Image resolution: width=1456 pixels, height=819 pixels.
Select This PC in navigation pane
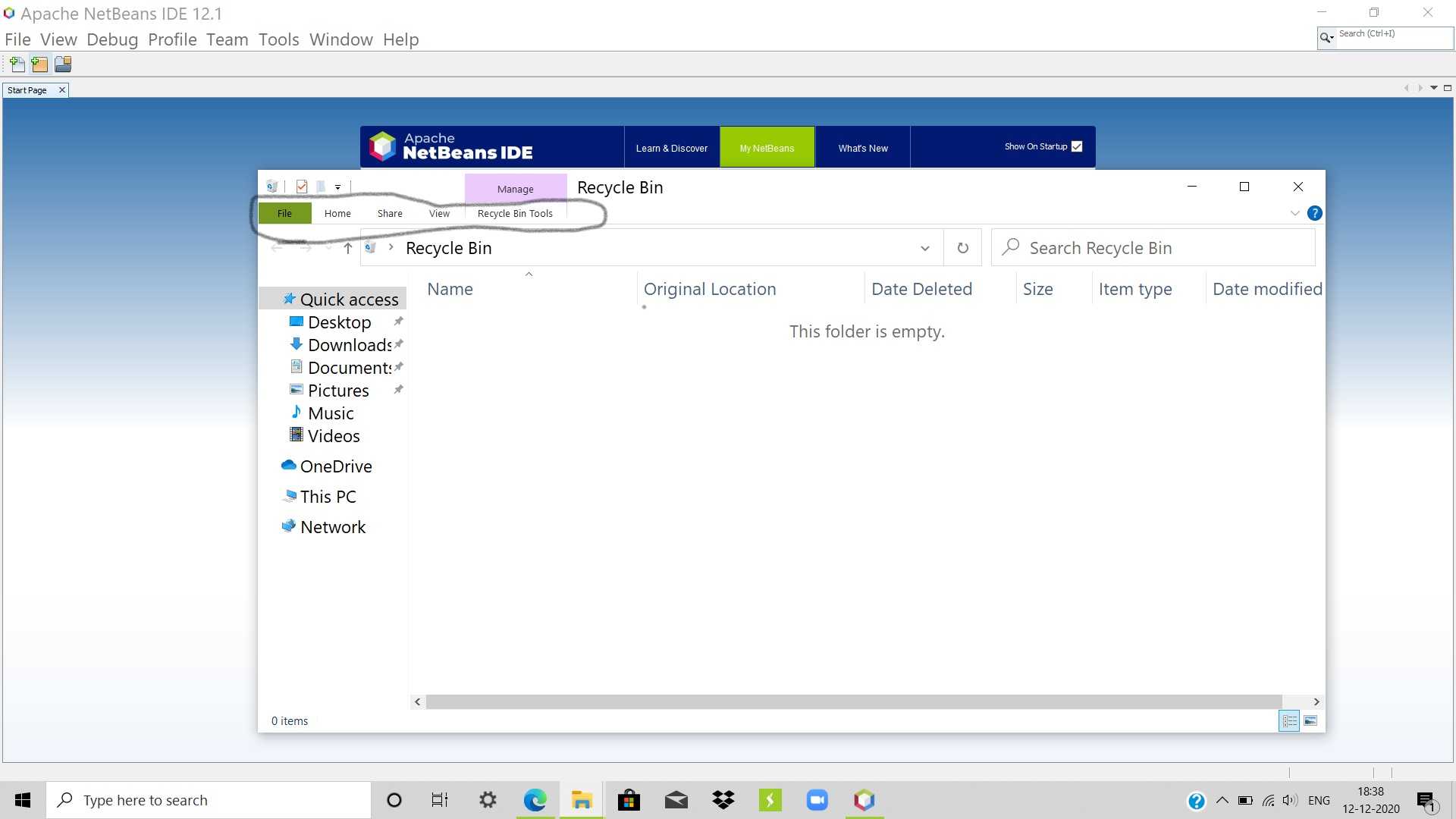pyautogui.click(x=328, y=497)
